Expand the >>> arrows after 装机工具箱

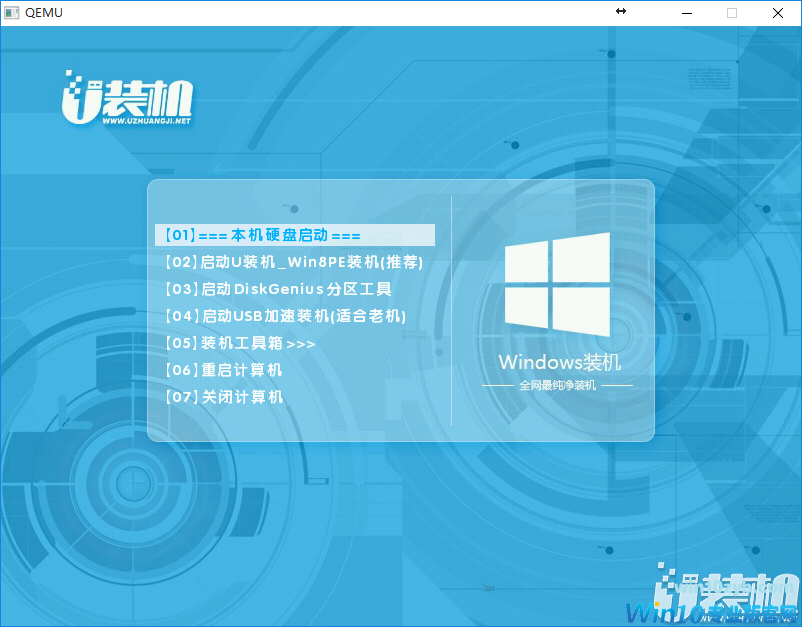tap(301, 344)
